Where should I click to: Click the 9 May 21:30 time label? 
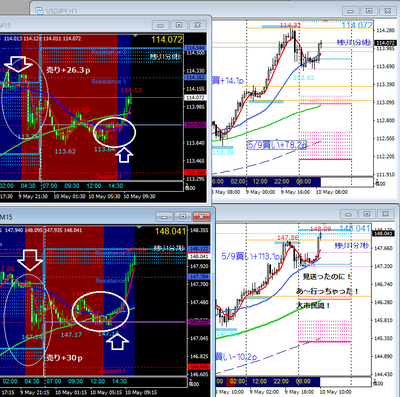coord(33,196)
